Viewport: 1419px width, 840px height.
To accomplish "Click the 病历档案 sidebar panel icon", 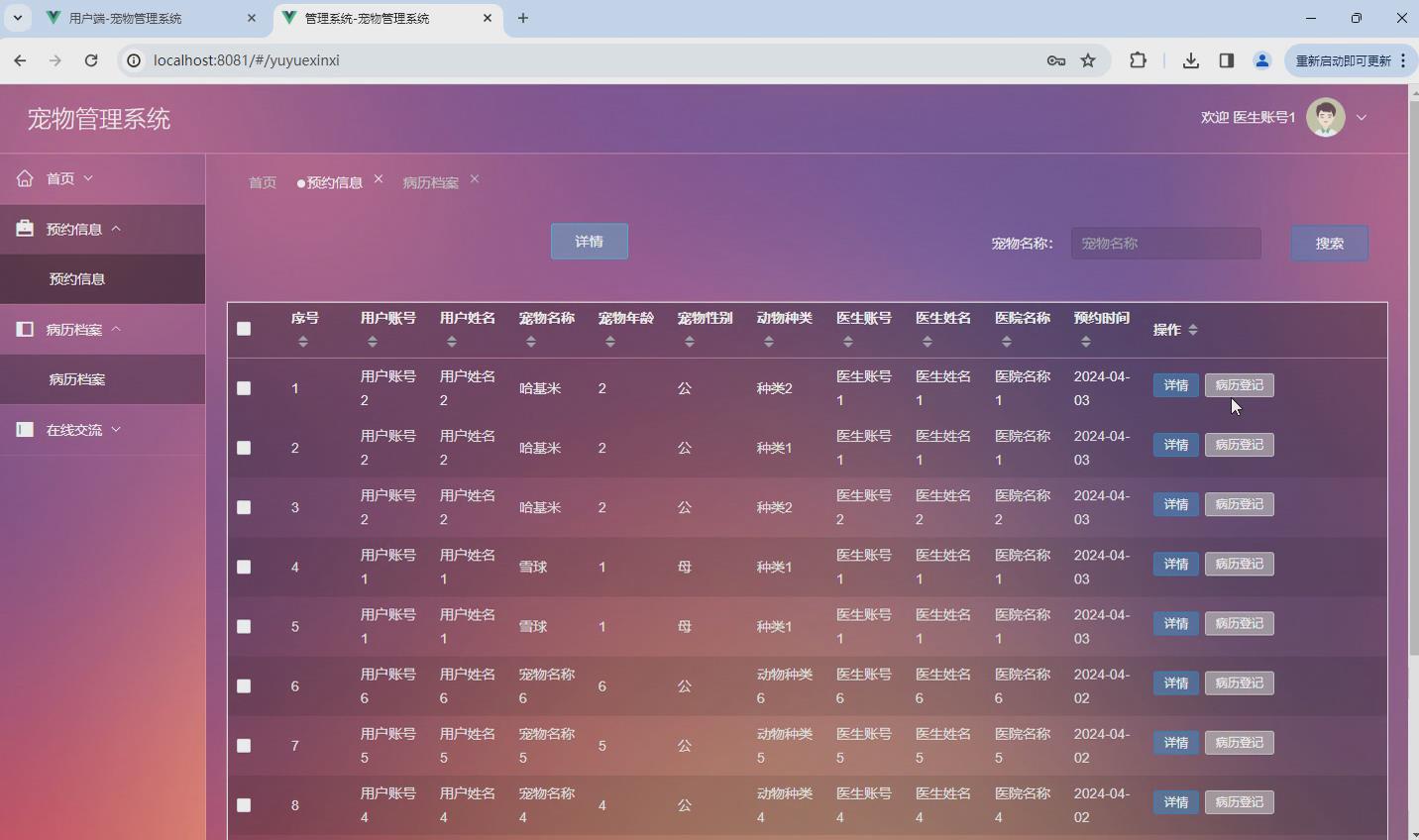I will pyautogui.click(x=25, y=329).
